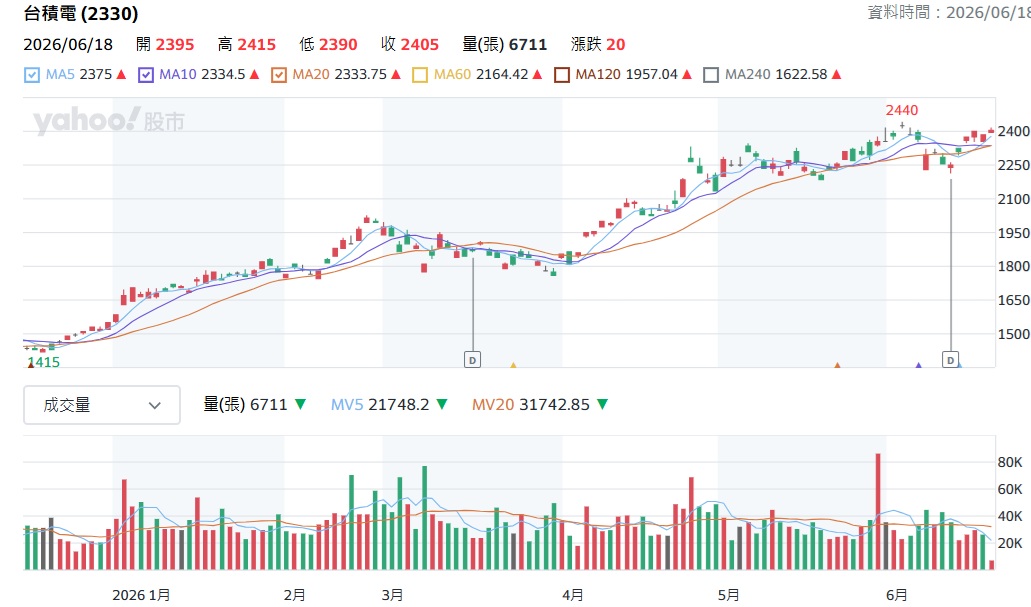Click the D dividend marker in June

click(950, 360)
